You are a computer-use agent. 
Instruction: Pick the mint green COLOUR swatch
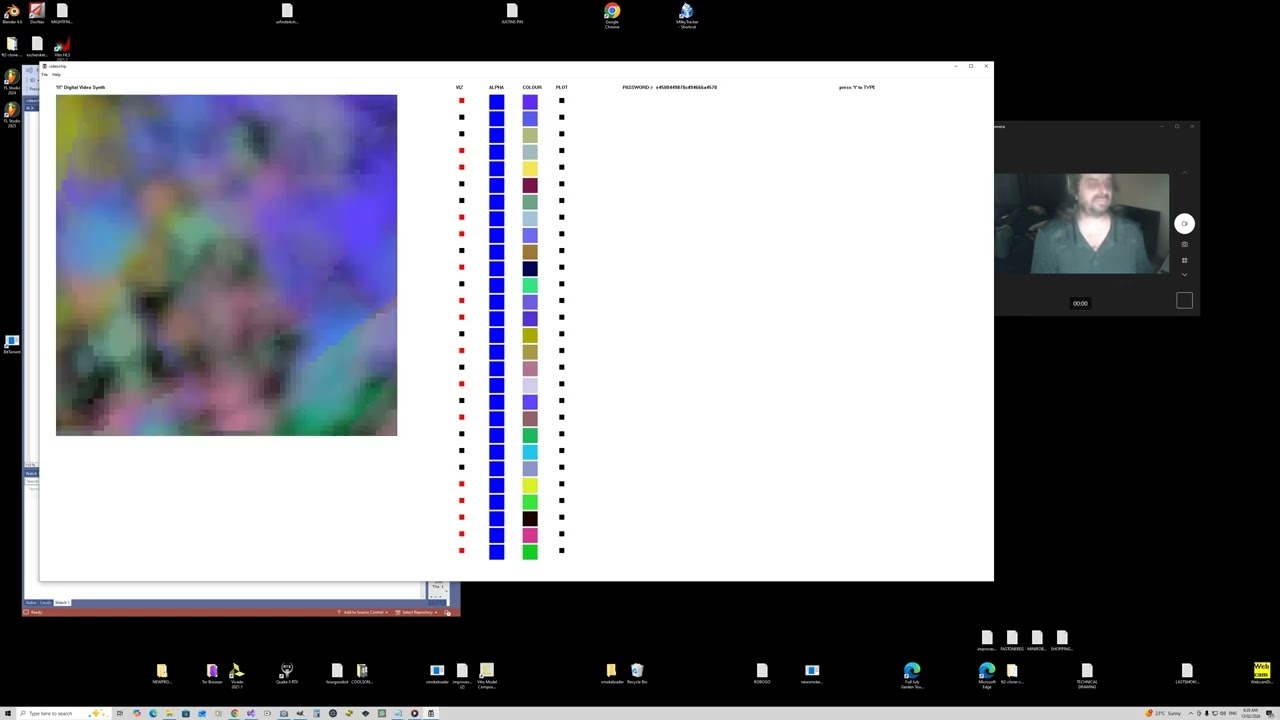(530, 285)
